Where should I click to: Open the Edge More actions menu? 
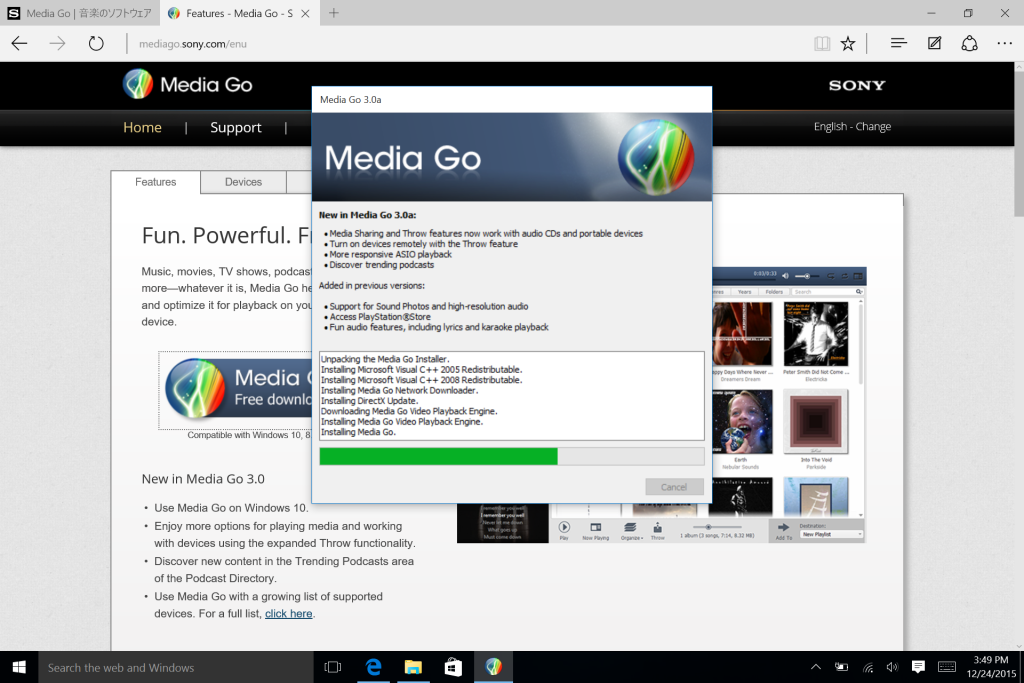[x=1004, y=43]
